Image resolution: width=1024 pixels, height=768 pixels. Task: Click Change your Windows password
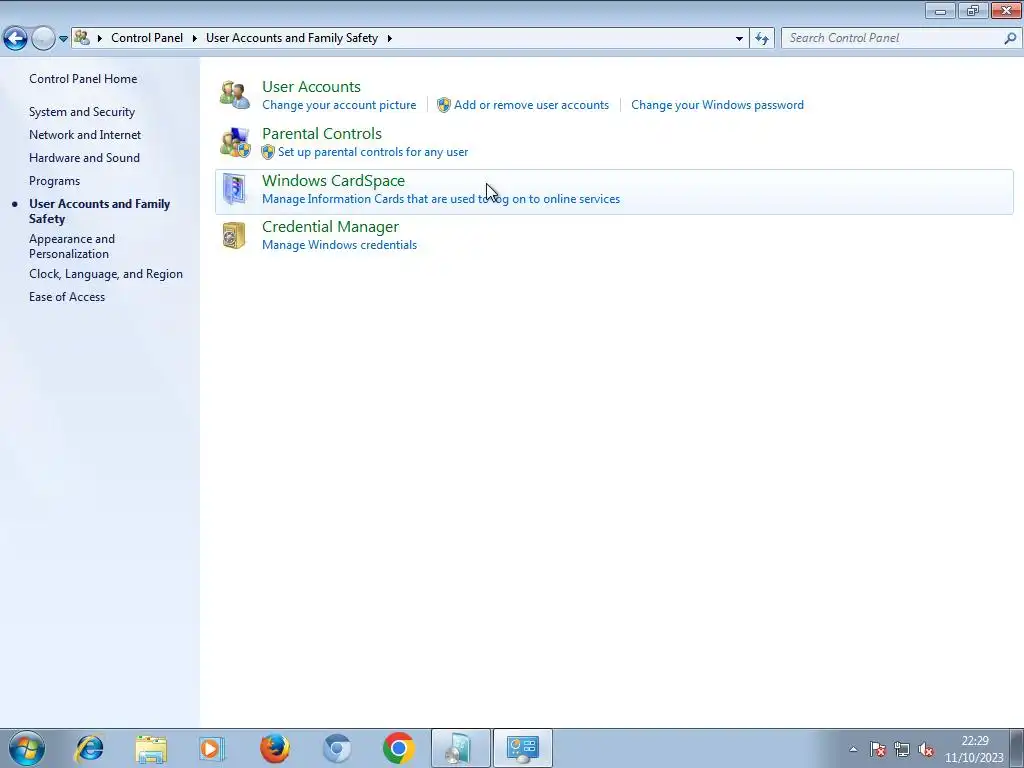coord(717,104)
